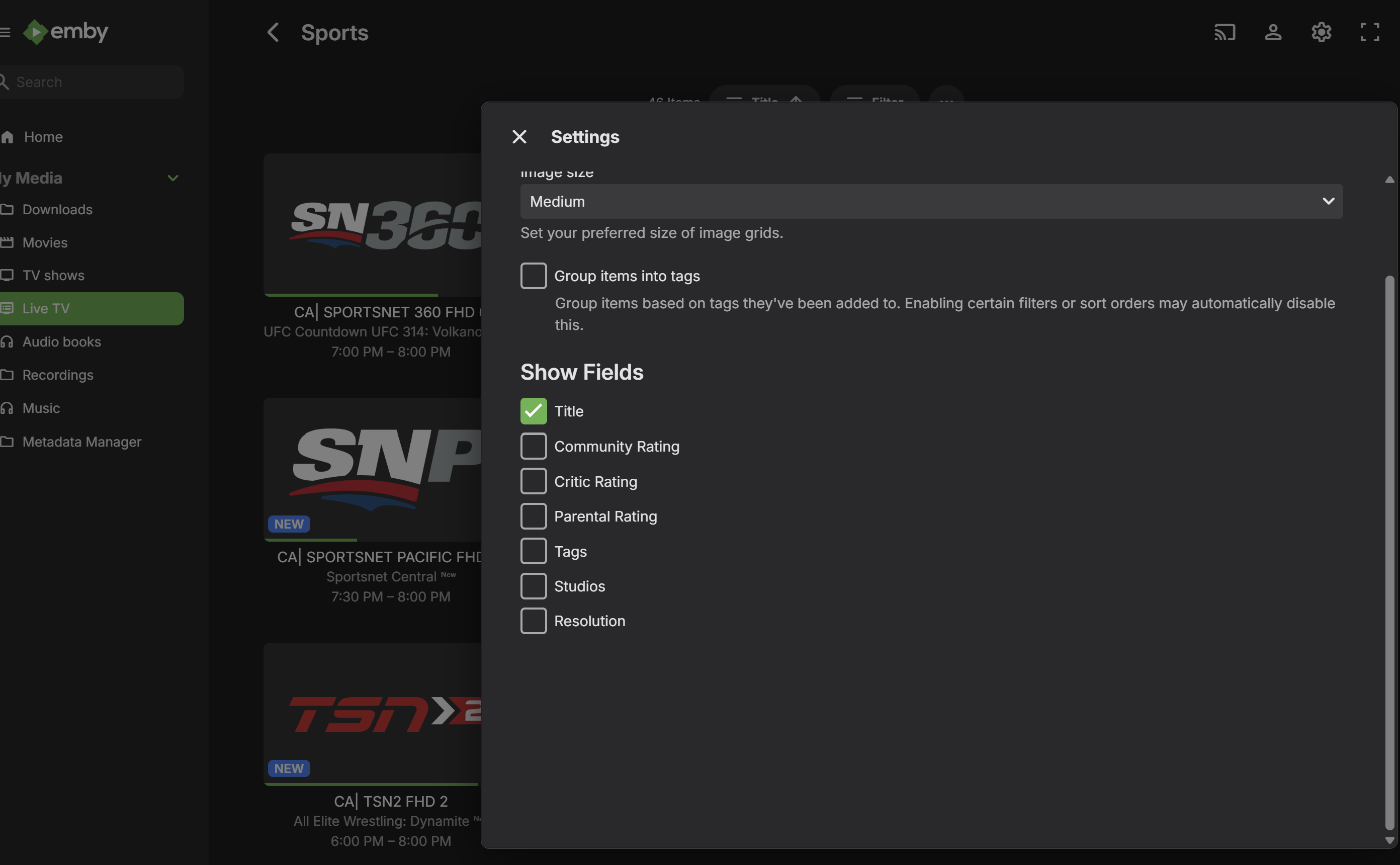Close the Settings dialog
Image resolution: width=1400 pixels, height=865 pixels.
click(x=518, y=137)
